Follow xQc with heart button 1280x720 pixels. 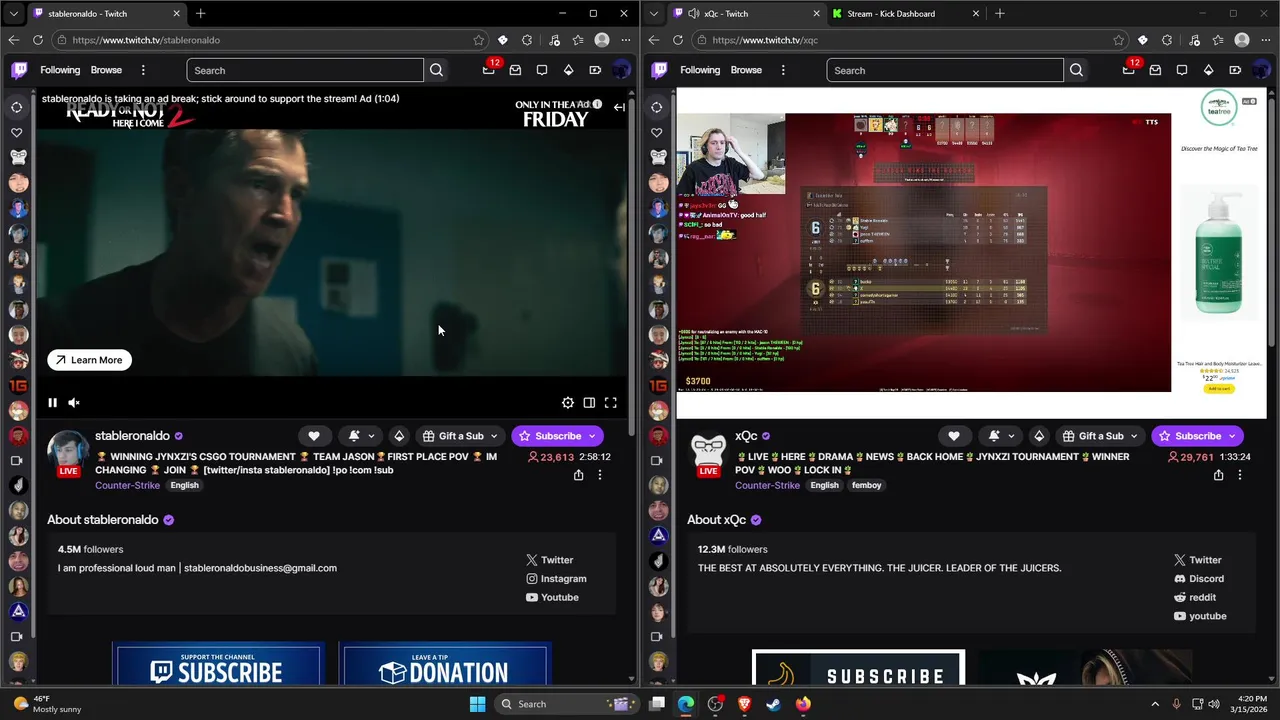click(x=954, y=436)
